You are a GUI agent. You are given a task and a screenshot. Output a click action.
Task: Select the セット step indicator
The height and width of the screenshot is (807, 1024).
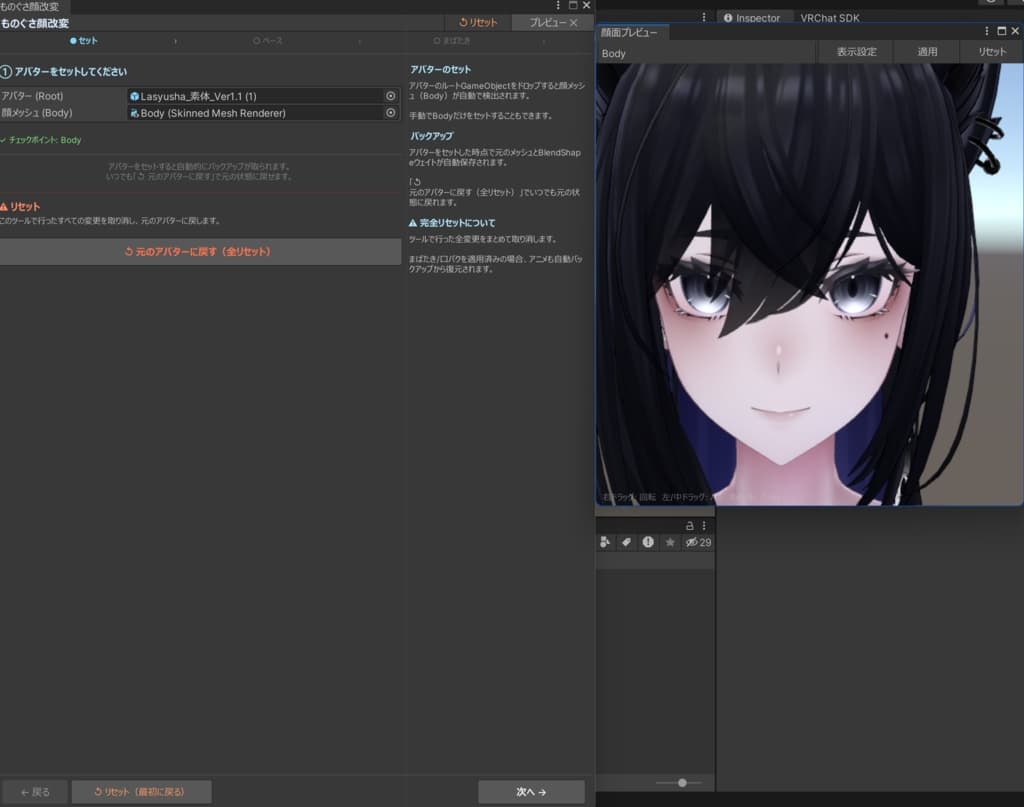pos(84,40)
